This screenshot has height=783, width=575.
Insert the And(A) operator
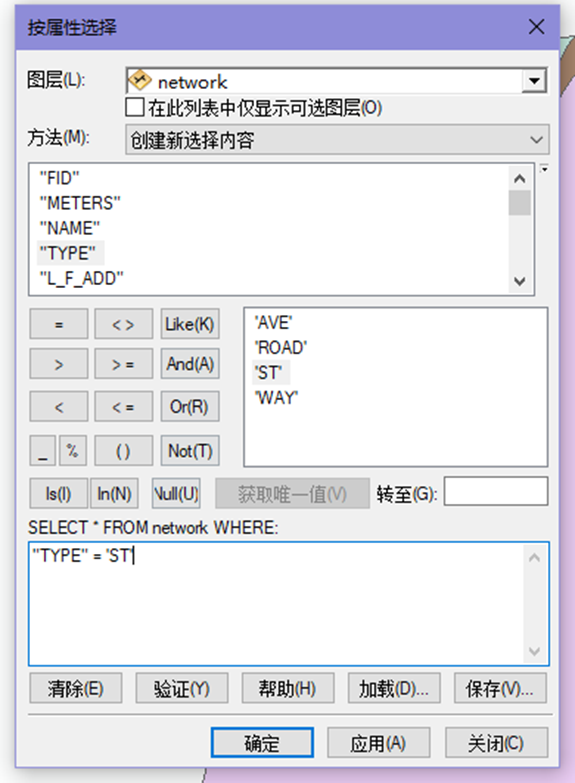[190, 364]
